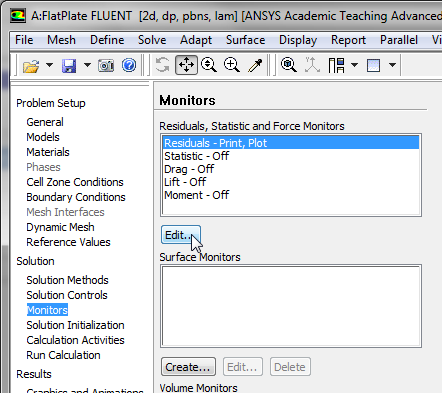This screenshot has width=442, height=393.
Task: Open dropdown arrow next to graphics window icon
Action: 393,65
